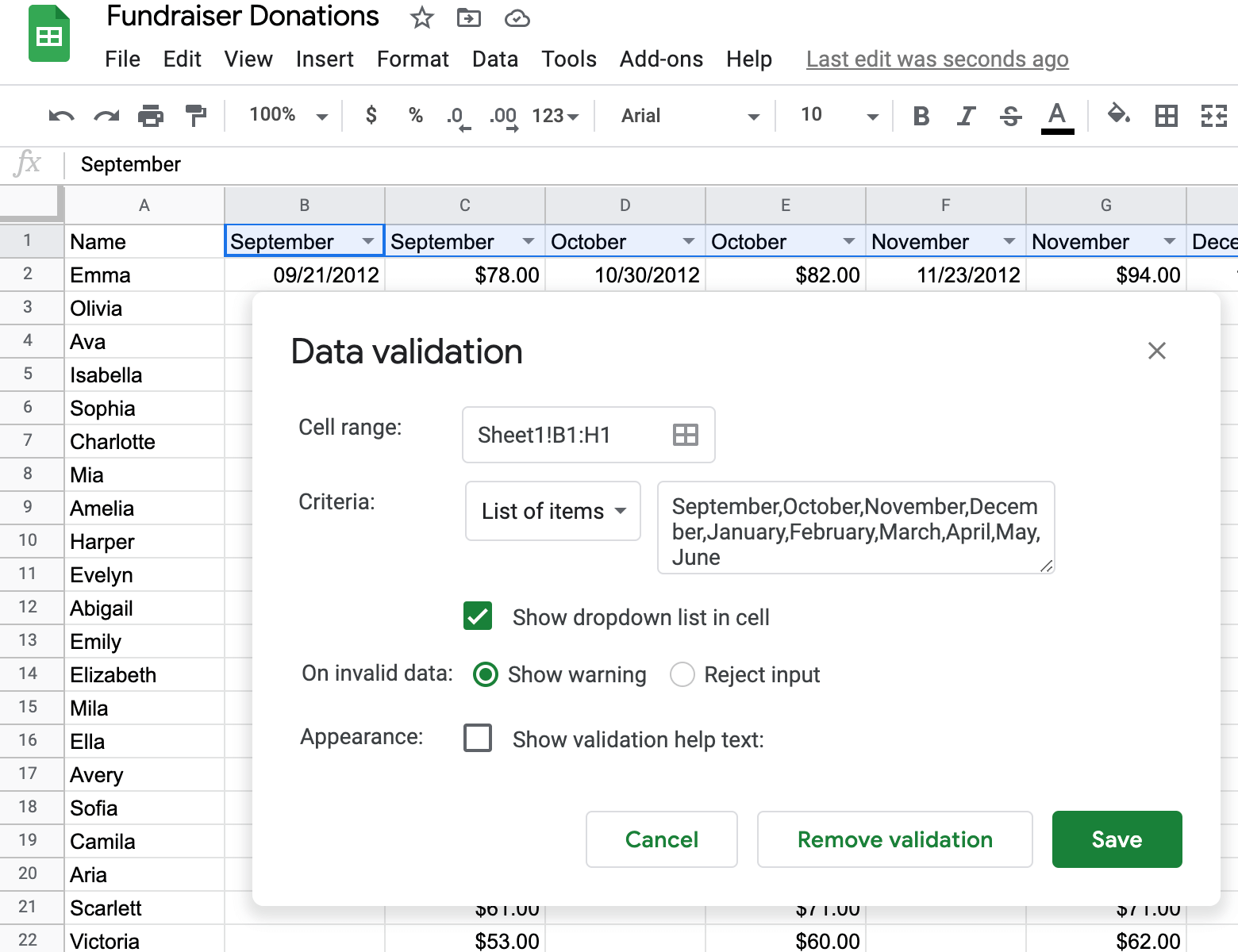Open the Format menu
The width and height of the screenshot is (1238, 952).
pyautogui.click(x=412, y=59)
